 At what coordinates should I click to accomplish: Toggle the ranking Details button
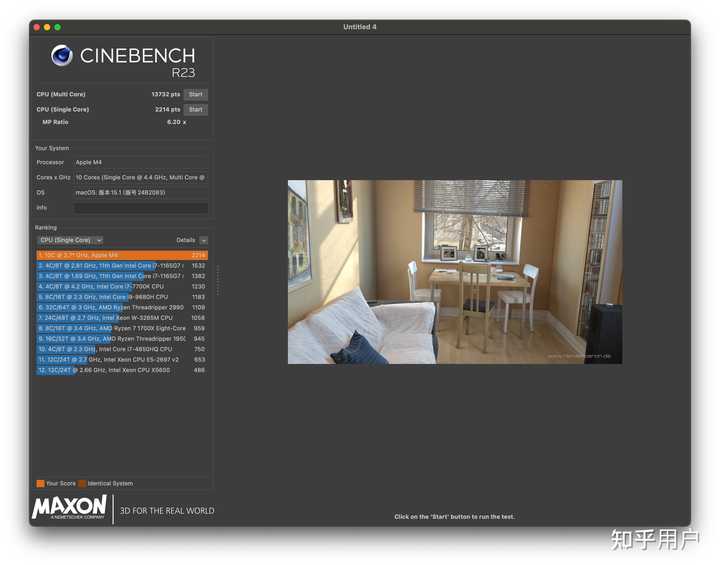coord(204,240)
